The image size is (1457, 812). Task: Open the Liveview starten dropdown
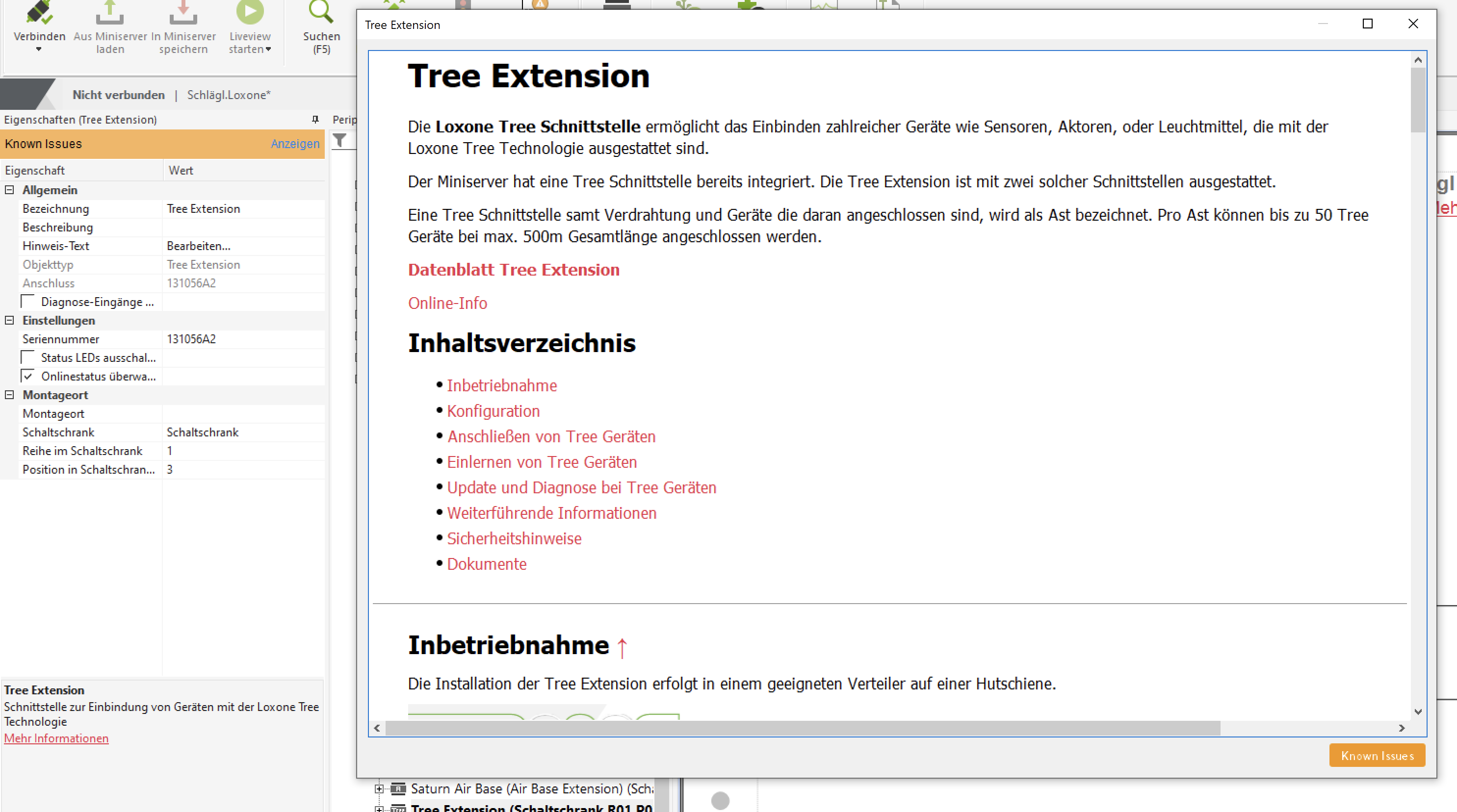[x=269, y=50]
